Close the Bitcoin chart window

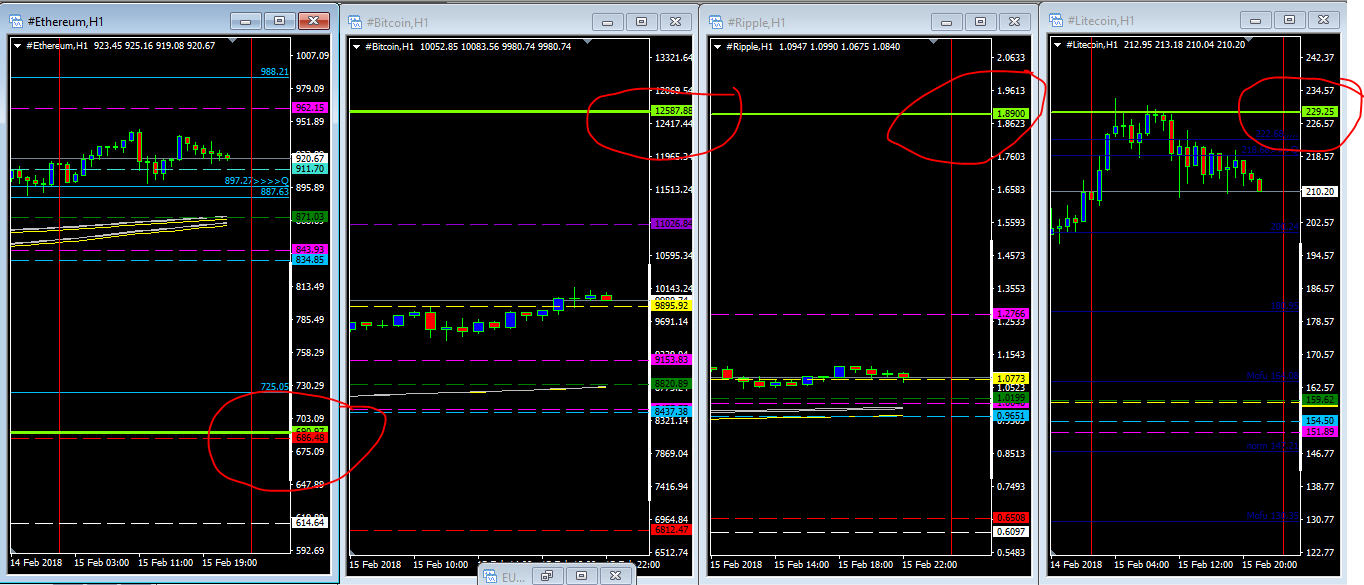pos(676,21)
